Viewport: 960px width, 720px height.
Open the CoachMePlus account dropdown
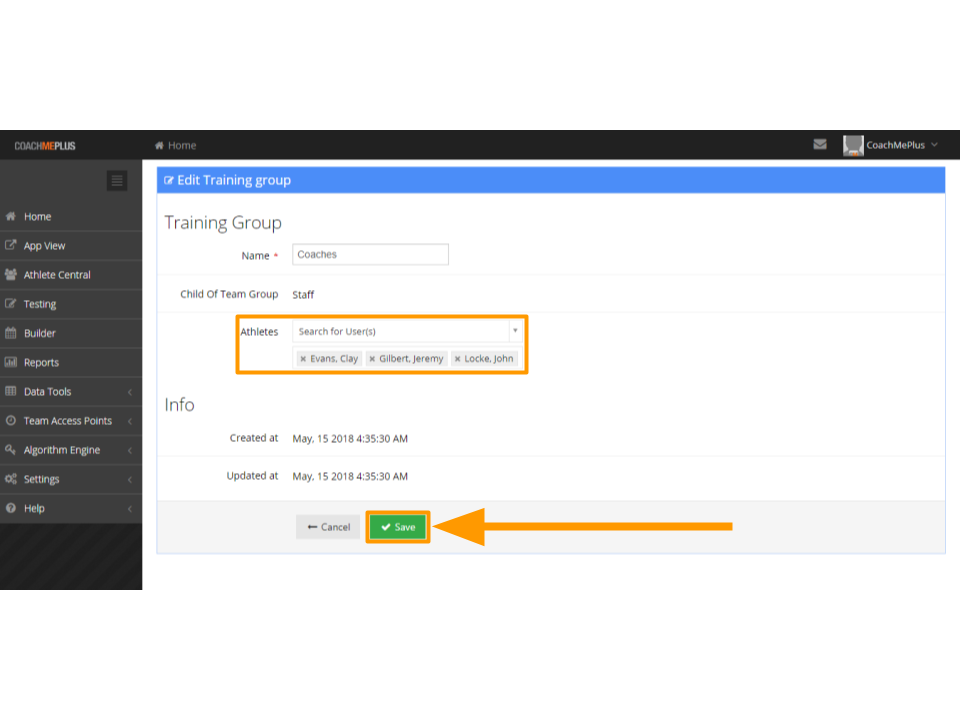[x=901, y=145]
